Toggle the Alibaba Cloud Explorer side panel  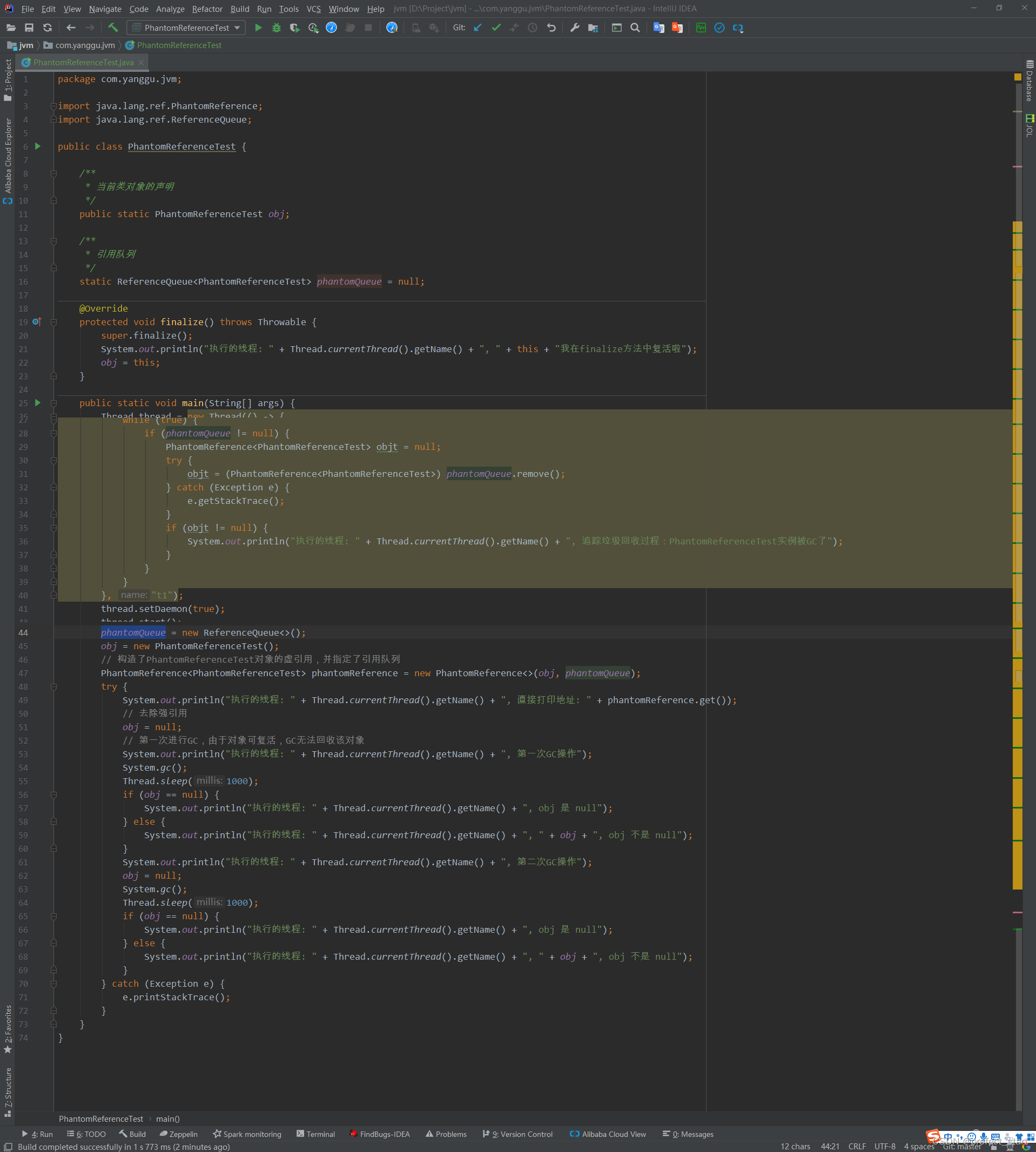click(8, 160)
